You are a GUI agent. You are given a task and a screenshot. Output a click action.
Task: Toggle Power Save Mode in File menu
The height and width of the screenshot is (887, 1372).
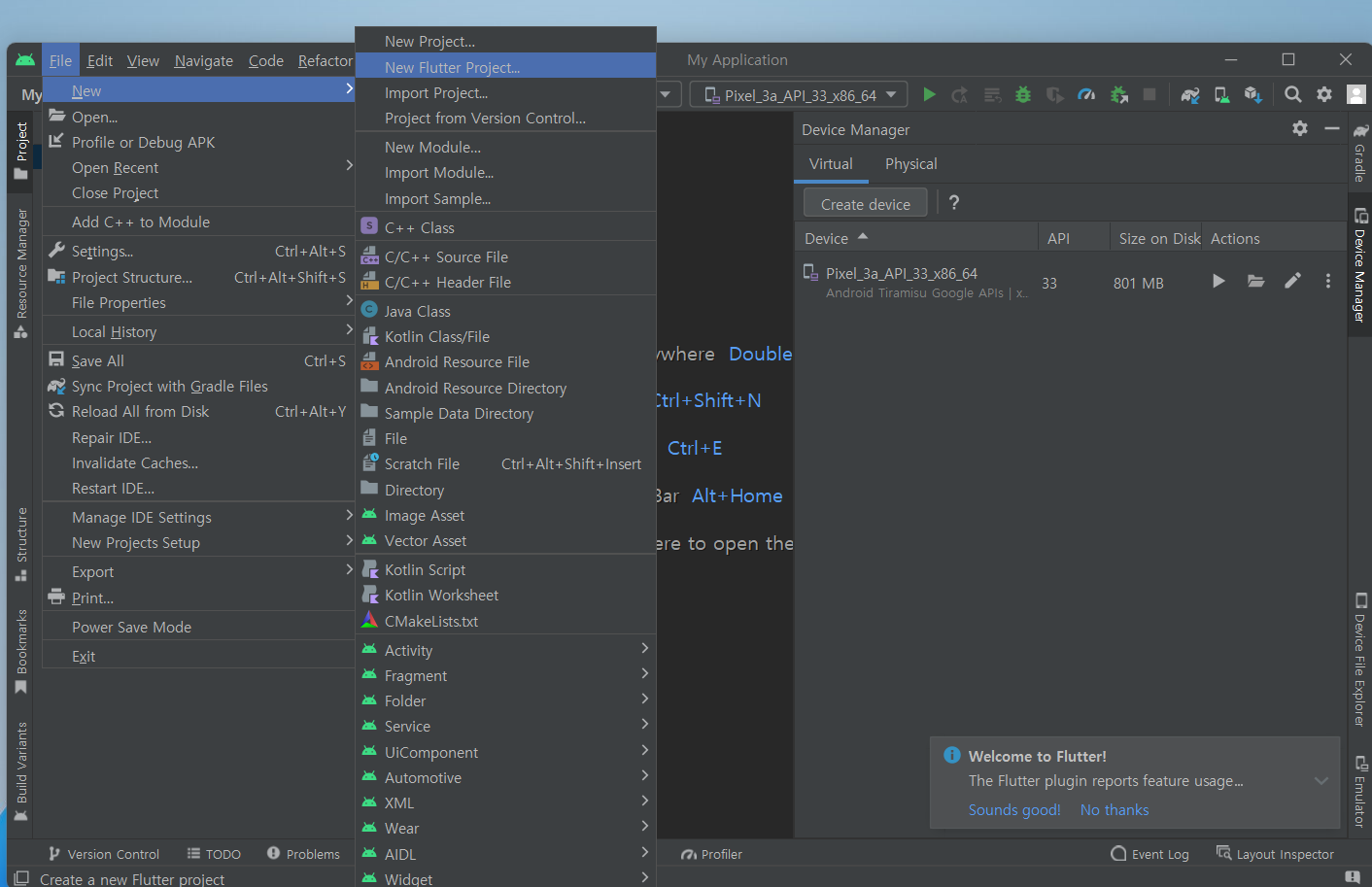click(x=198, y=627)
